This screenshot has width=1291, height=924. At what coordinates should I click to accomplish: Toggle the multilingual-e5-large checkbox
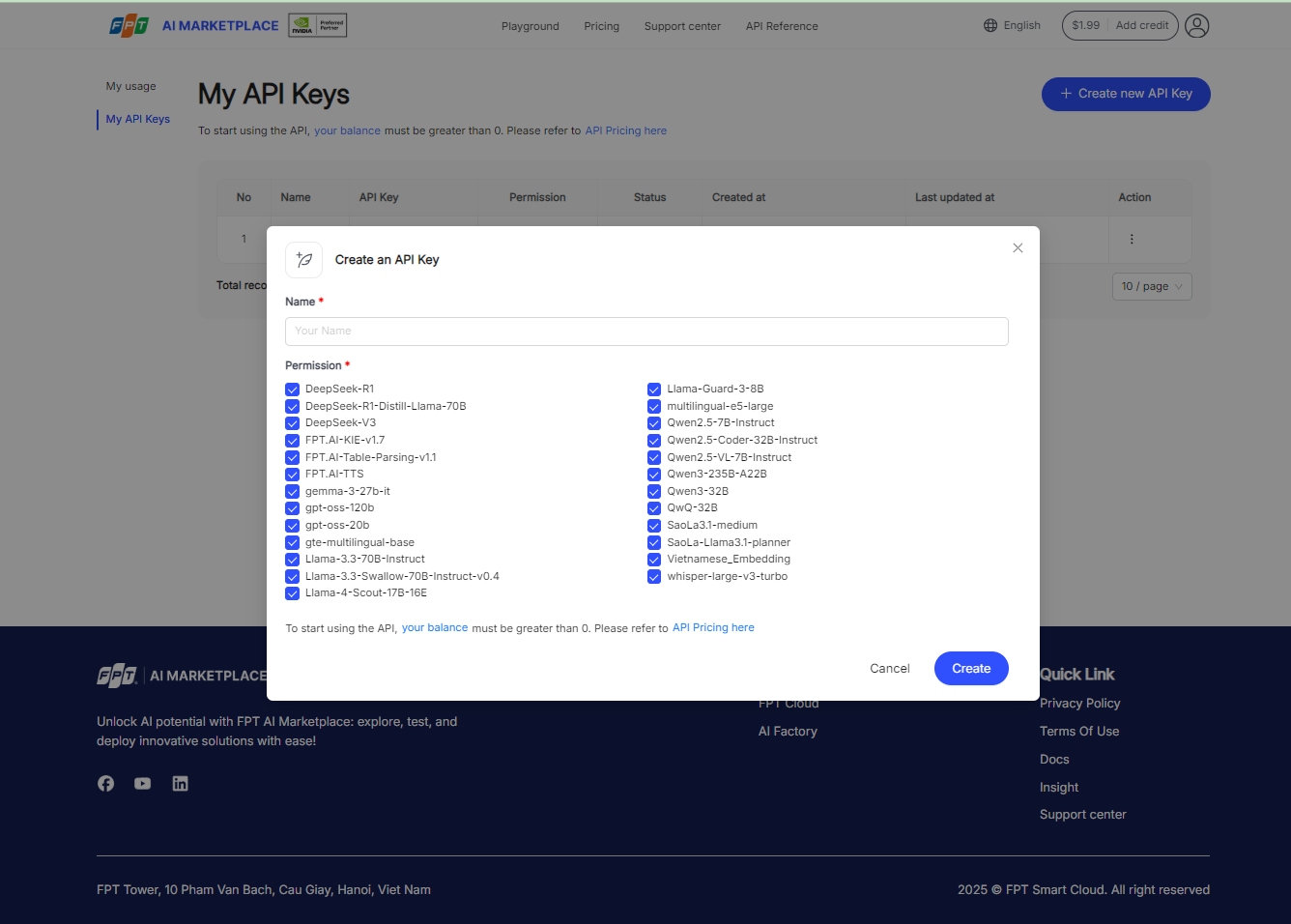coord(654,407)
